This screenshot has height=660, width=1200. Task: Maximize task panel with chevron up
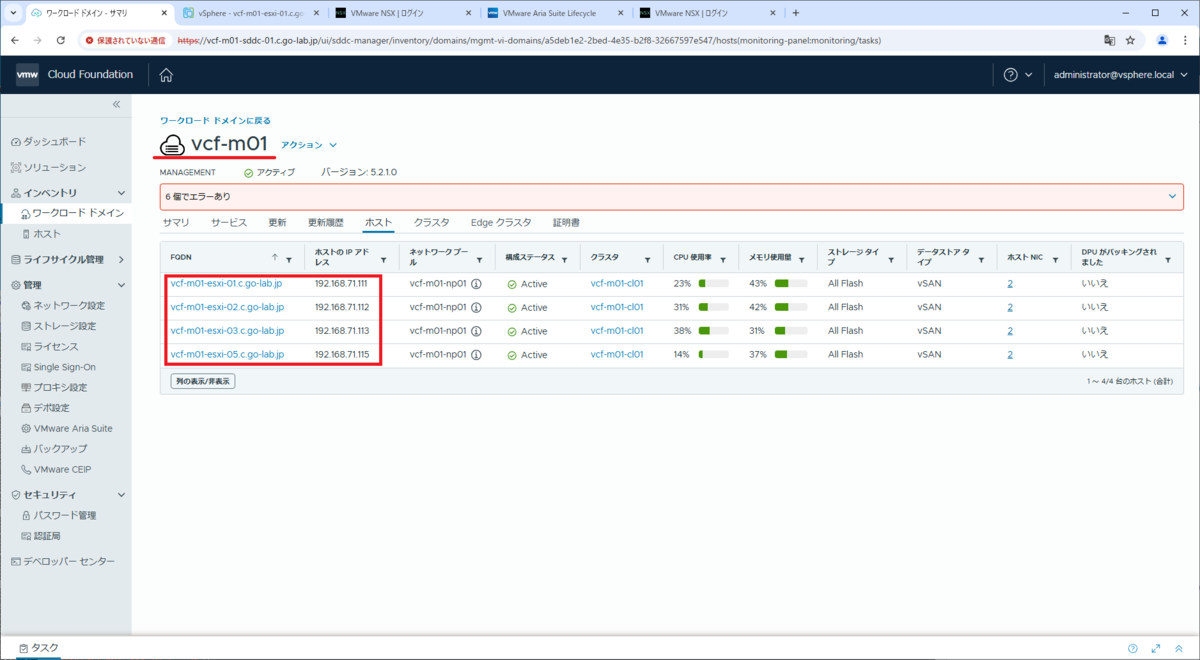tap(1178, 648)
